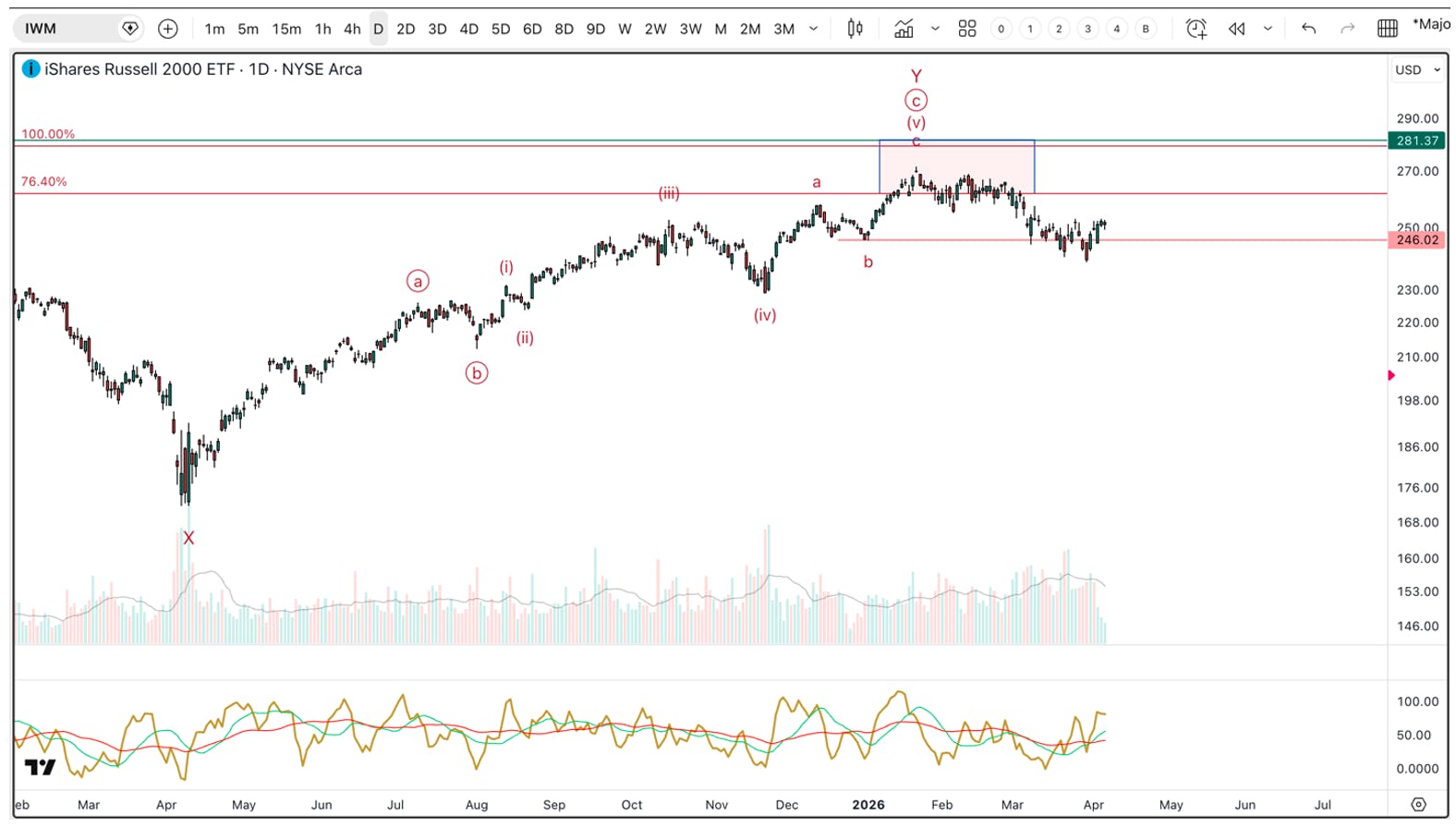Add a symbol to compare with plus icon
Screen dimensions: 1456x828
coord(168,29)
